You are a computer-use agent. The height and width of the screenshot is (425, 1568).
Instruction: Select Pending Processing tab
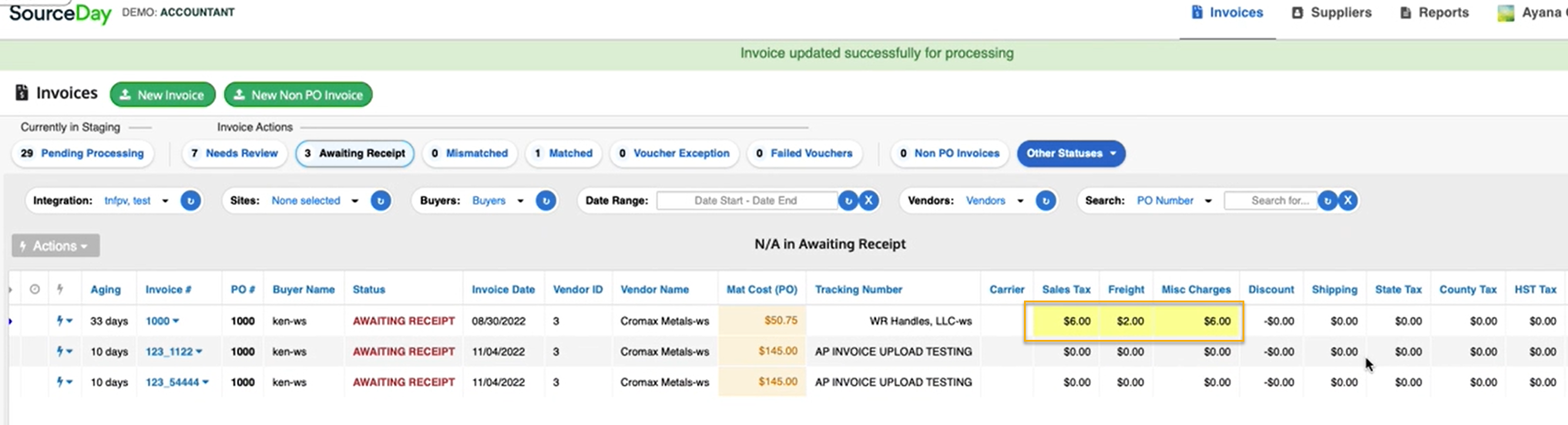[82, 153]
